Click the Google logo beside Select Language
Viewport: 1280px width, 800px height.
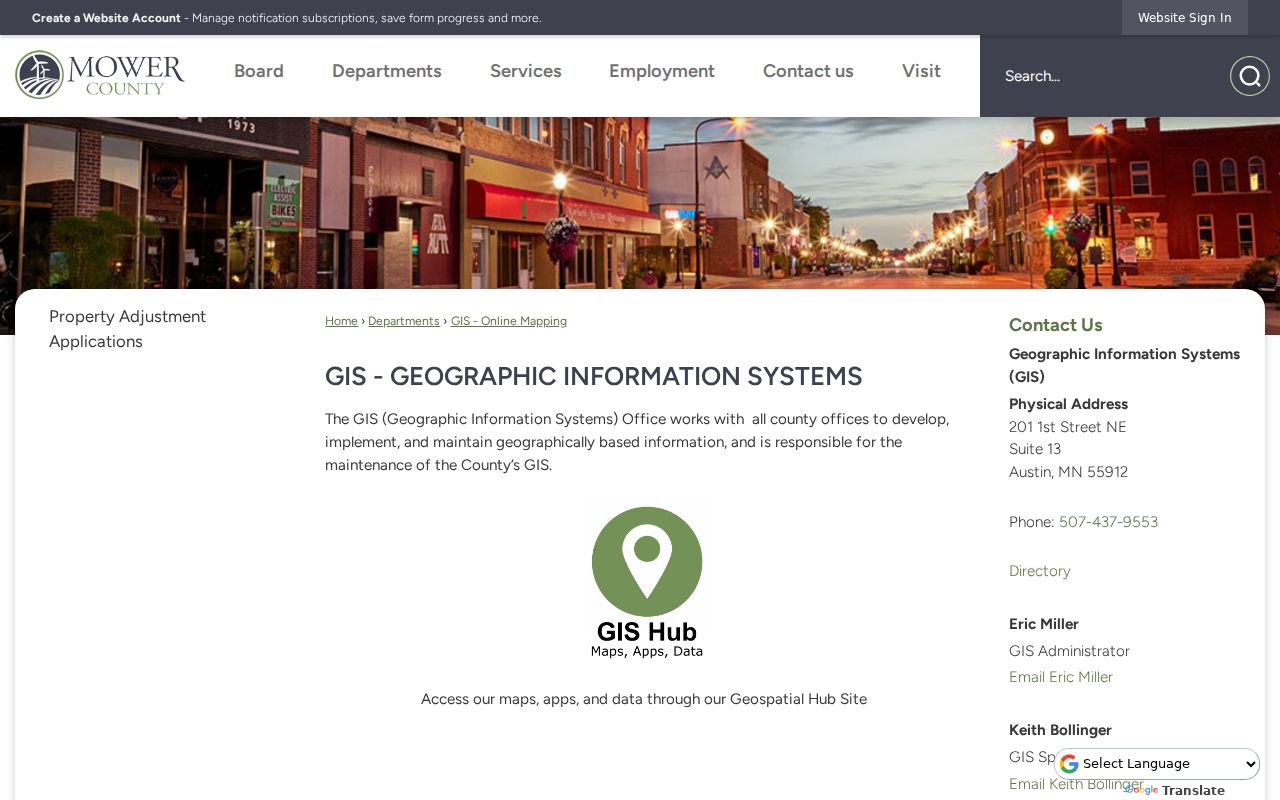(x=1069, y=764)
